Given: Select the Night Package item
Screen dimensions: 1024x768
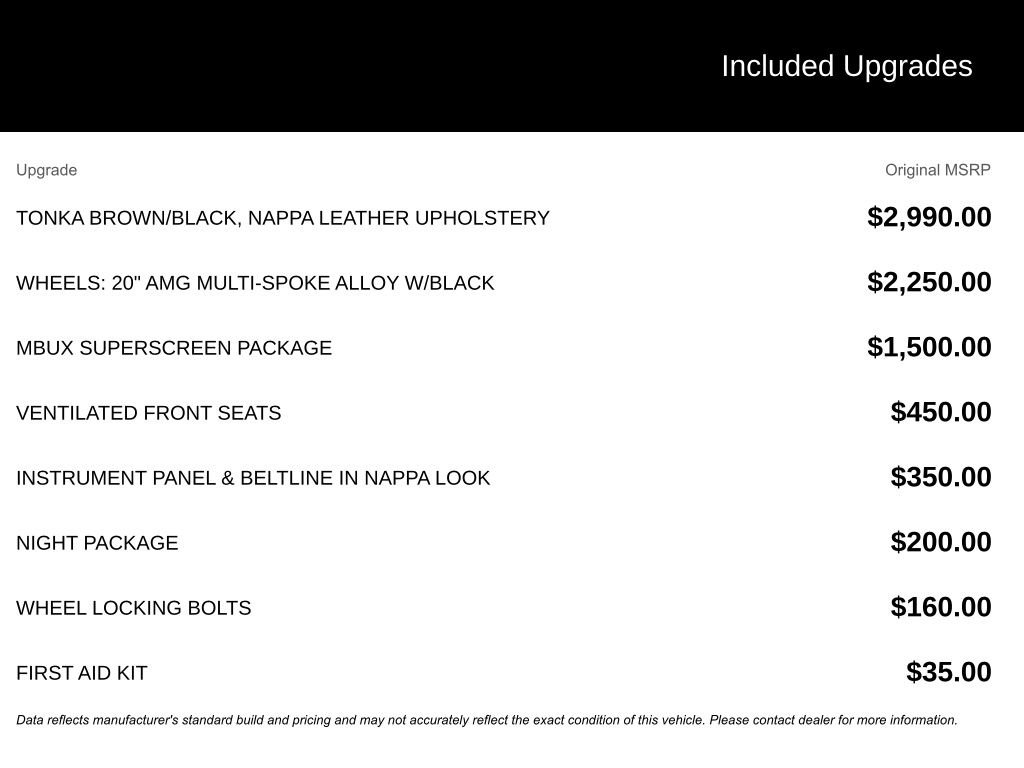Looking at the screenshot, I should tap(97, 543).
